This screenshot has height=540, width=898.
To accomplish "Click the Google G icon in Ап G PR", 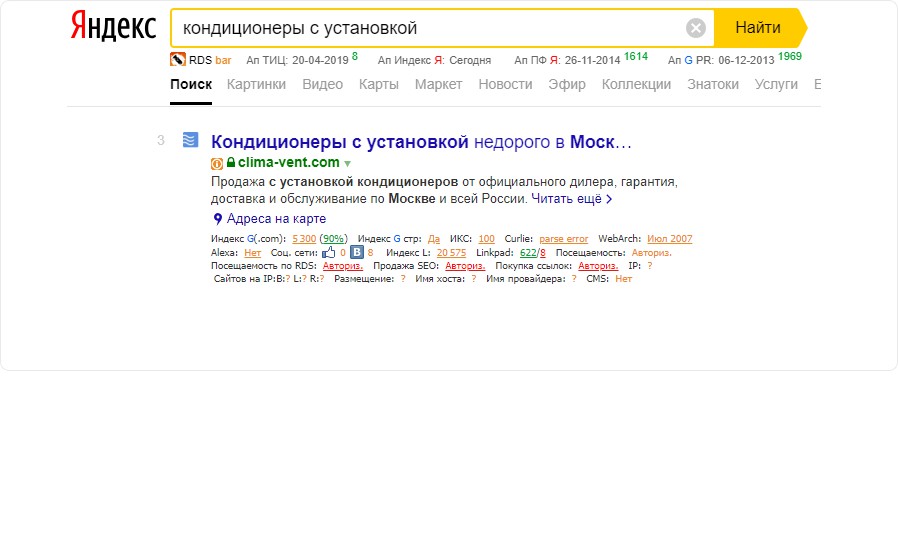I will 688,60.
